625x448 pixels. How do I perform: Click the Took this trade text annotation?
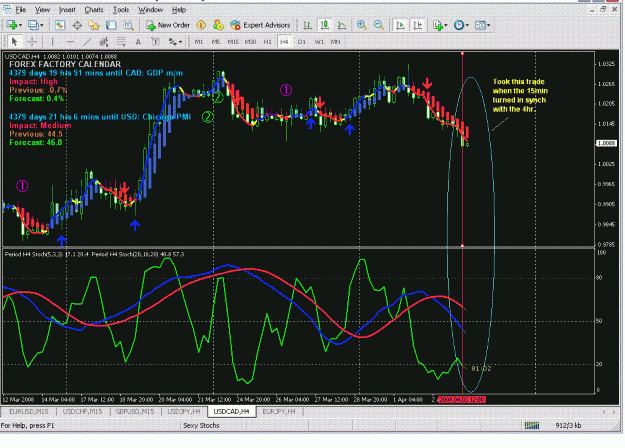(x=520, y=95)
